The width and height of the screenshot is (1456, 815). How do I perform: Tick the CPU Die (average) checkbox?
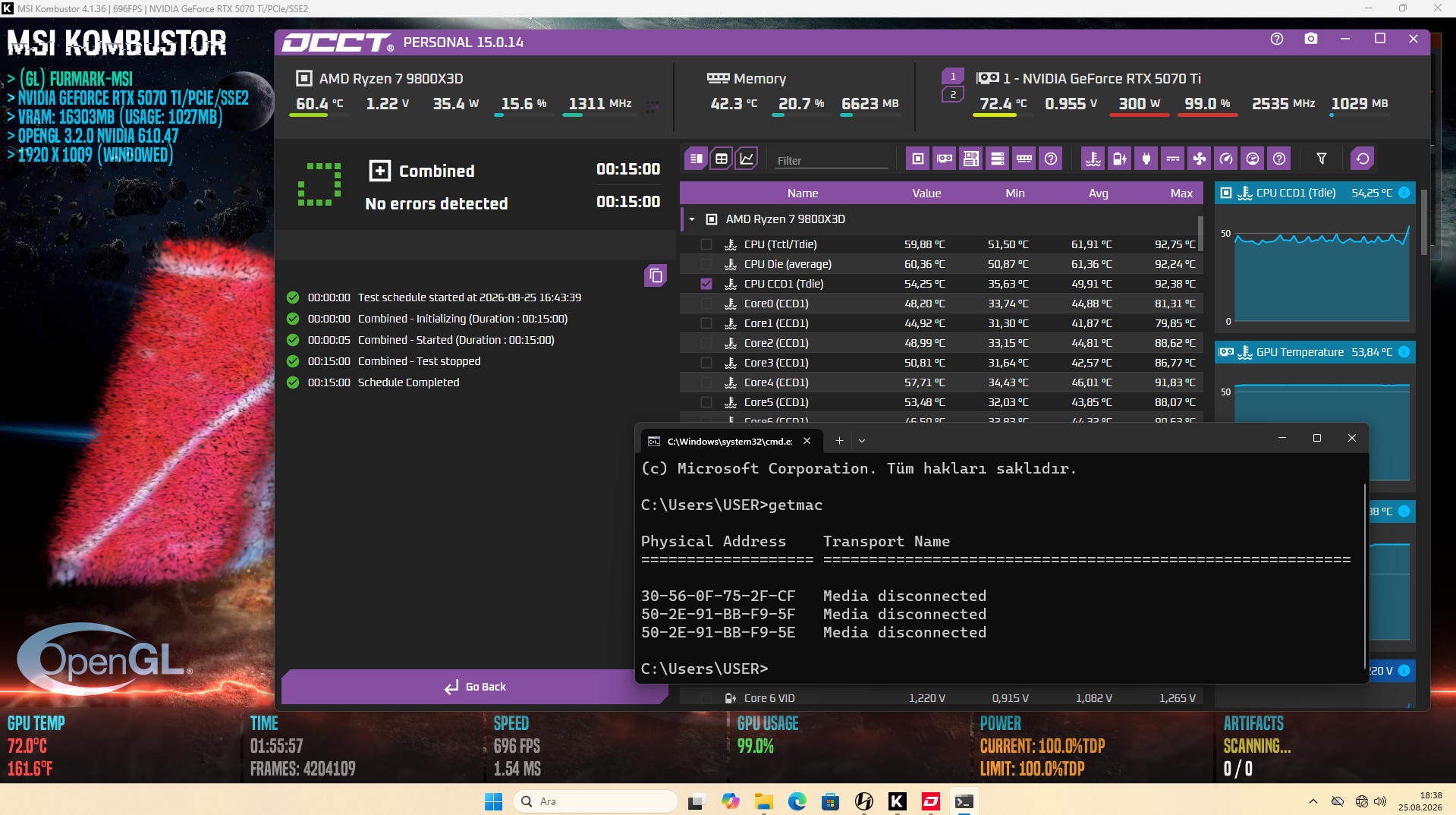[x=706, y=264]
